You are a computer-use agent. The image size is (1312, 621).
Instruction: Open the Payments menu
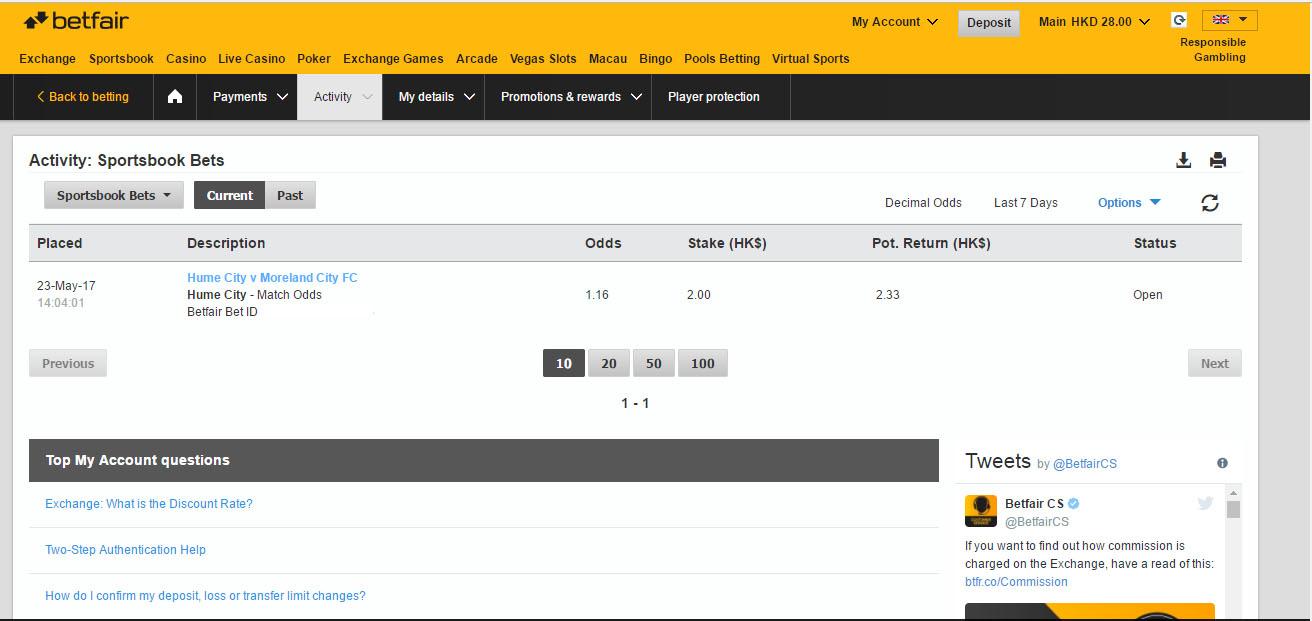click(x=250, y=97)
